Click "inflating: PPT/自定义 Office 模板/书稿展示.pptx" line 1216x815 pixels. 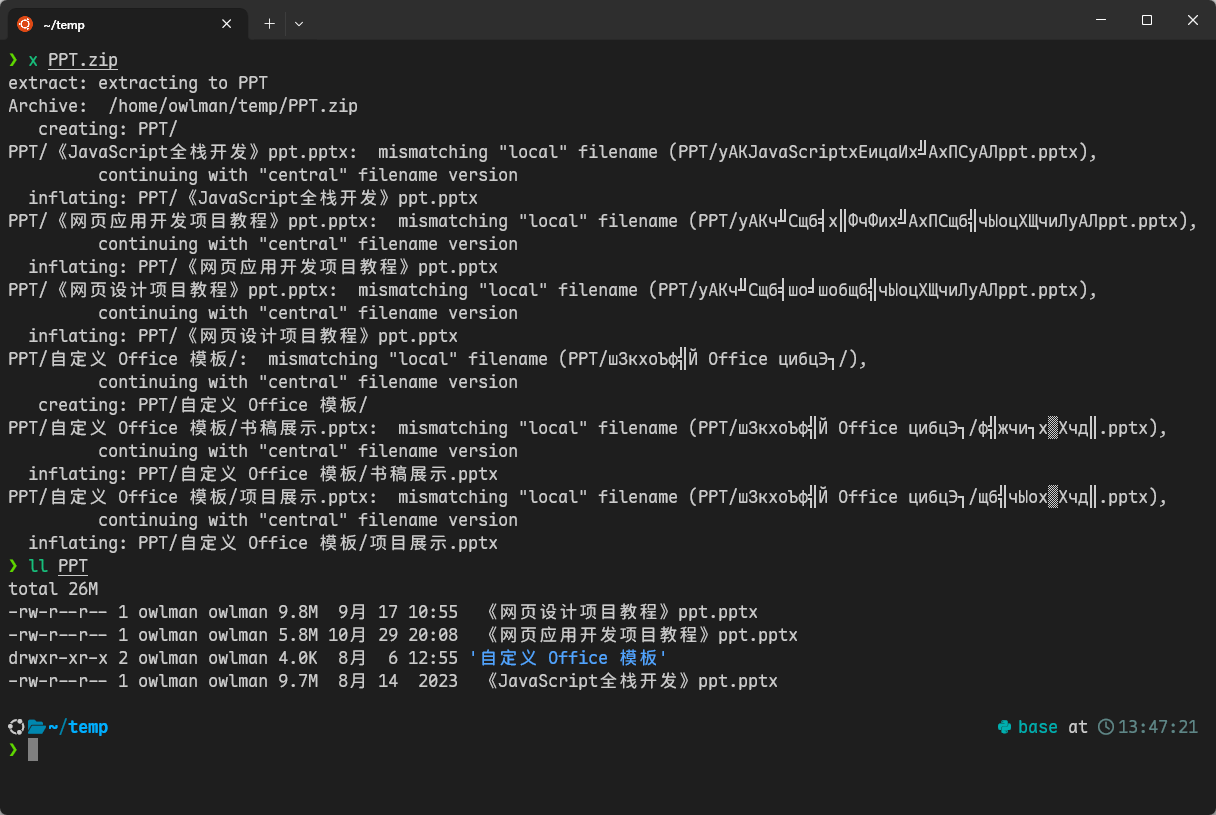tap(263, 474)
